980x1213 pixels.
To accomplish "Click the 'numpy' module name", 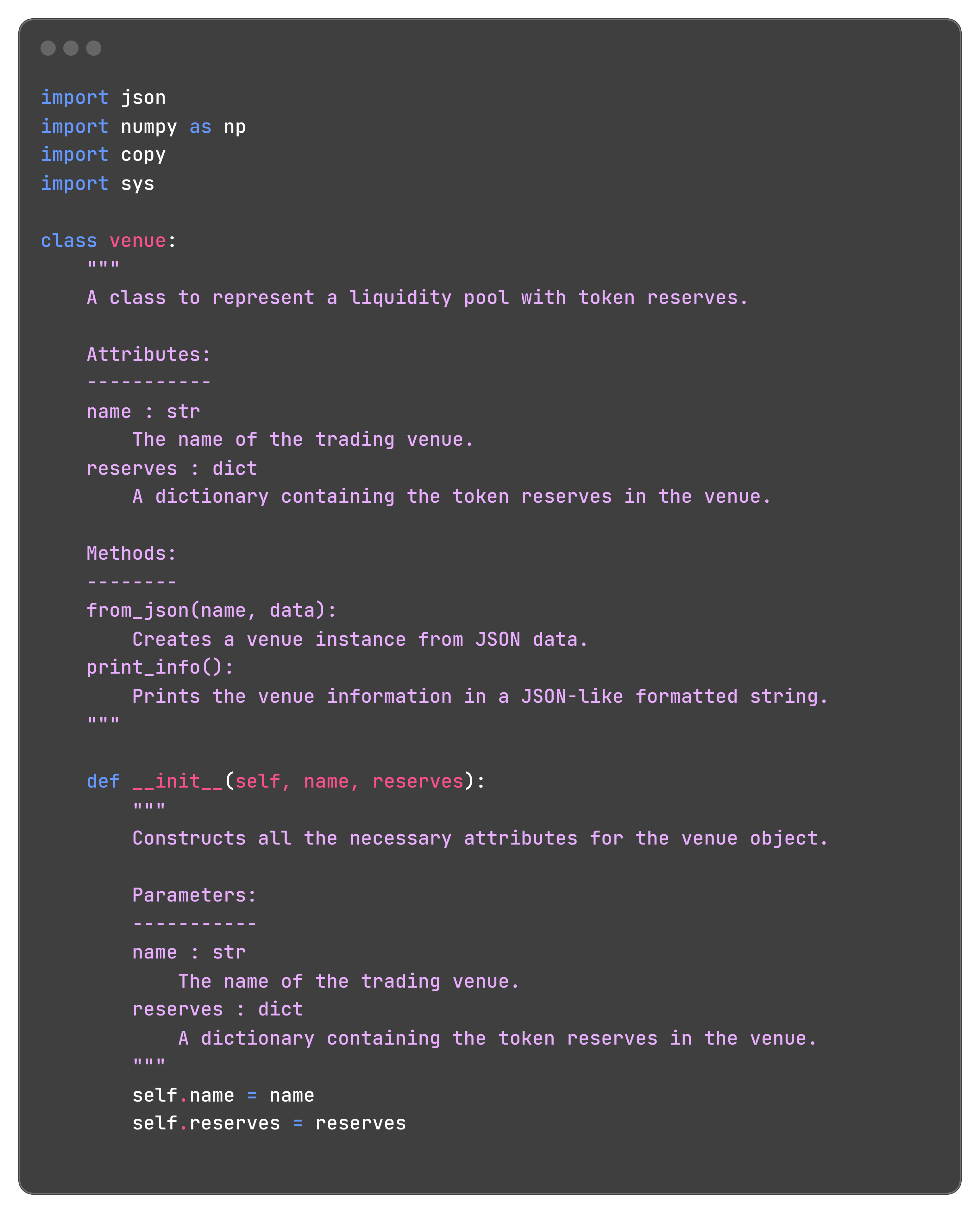I will (149, 126).
